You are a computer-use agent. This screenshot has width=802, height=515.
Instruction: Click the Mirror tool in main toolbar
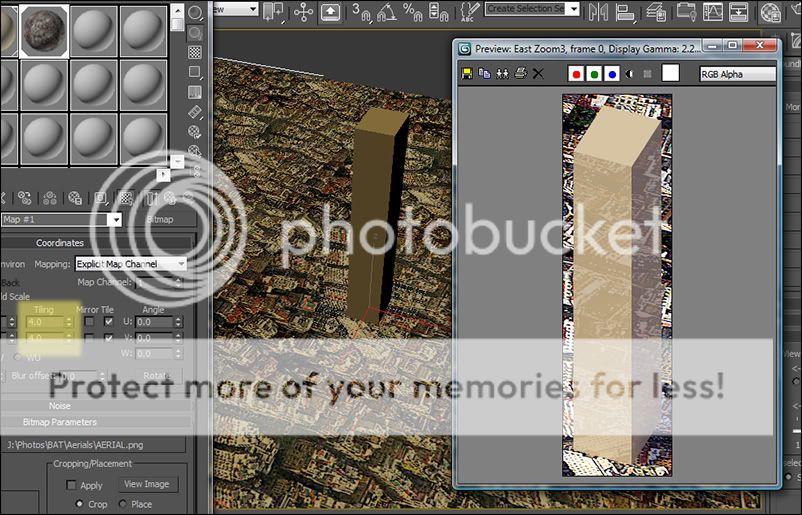599,11
